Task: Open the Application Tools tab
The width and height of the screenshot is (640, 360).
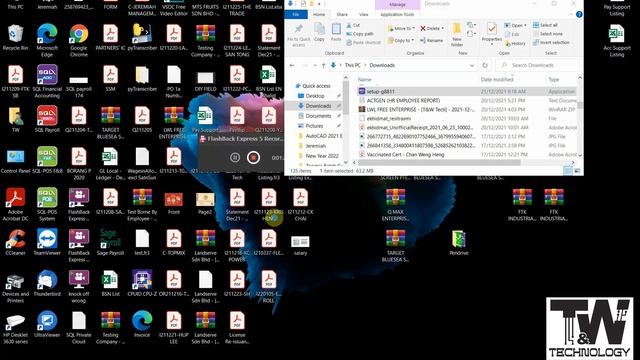Action: coord(397,14)
